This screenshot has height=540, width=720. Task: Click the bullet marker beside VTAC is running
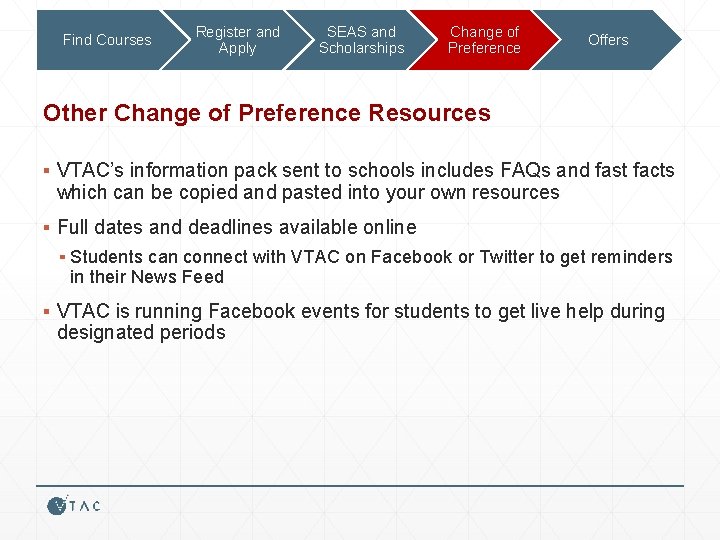point(46,312)
